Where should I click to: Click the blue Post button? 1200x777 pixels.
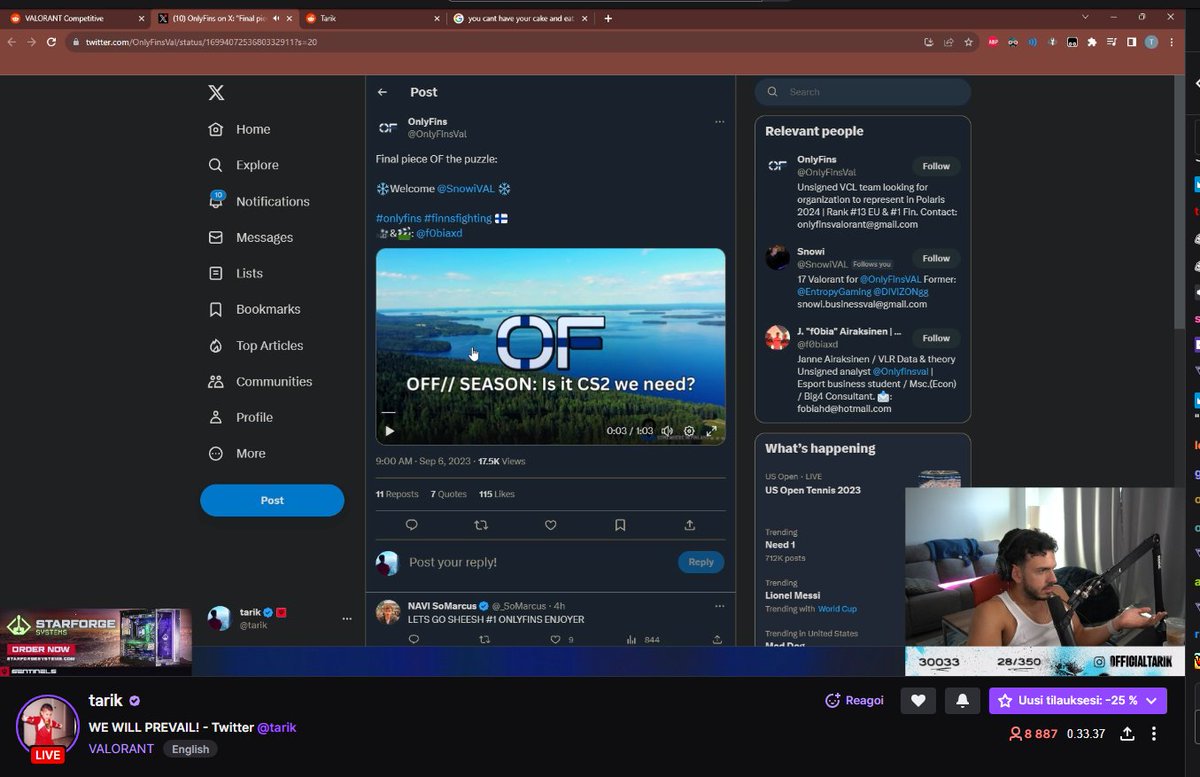(x=272, y=500)
